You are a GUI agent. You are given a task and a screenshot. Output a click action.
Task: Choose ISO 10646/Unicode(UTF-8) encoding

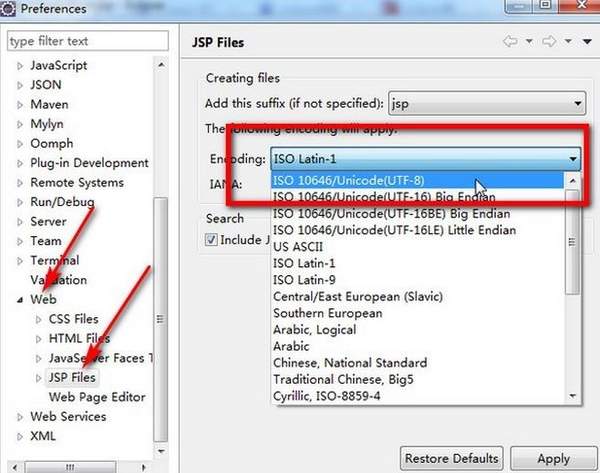pos(417,180)
